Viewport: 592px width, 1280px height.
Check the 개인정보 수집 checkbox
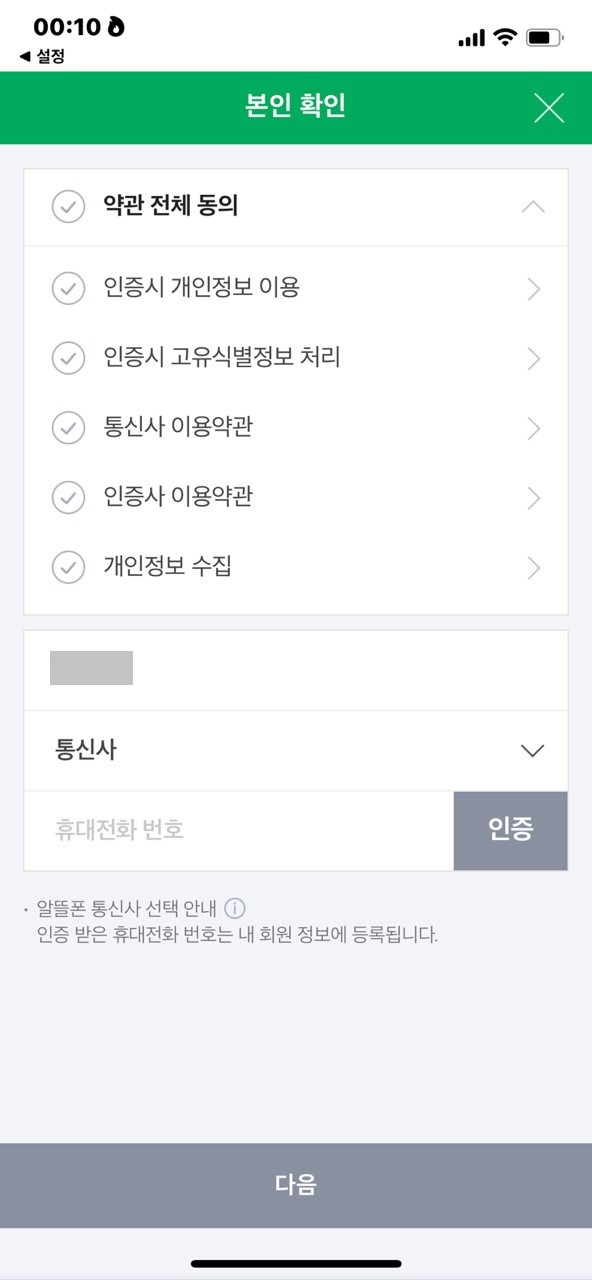click(68, 568)
